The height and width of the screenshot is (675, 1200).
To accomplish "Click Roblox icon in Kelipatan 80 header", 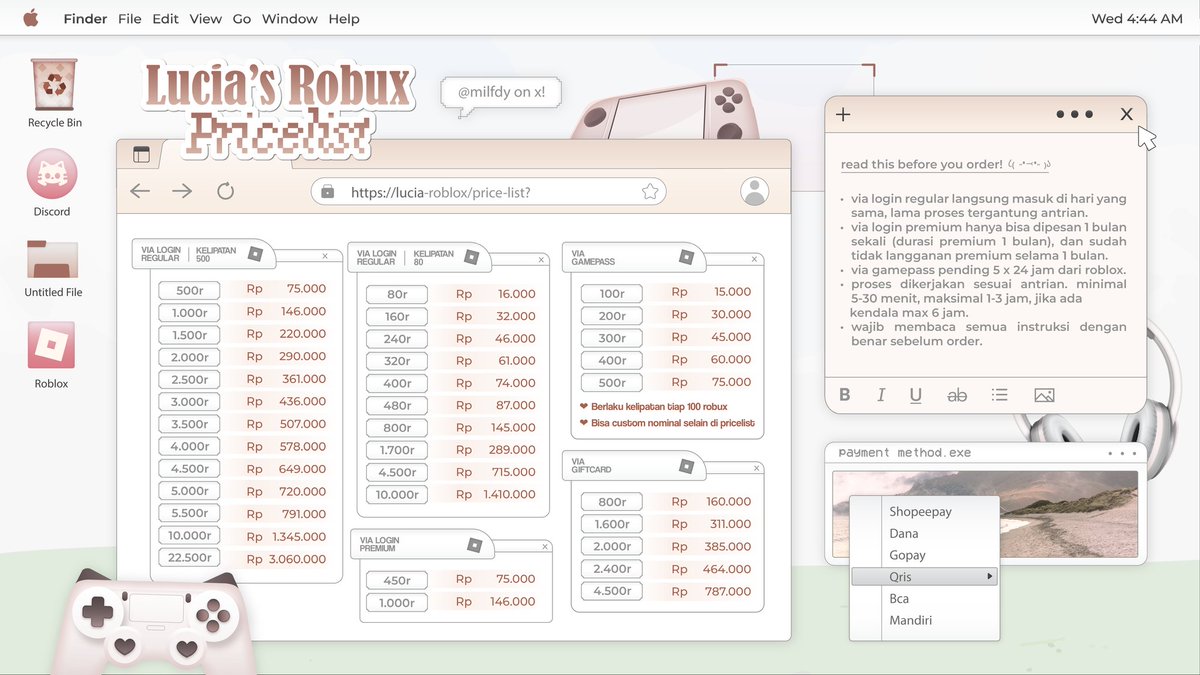I will [471, 257].
